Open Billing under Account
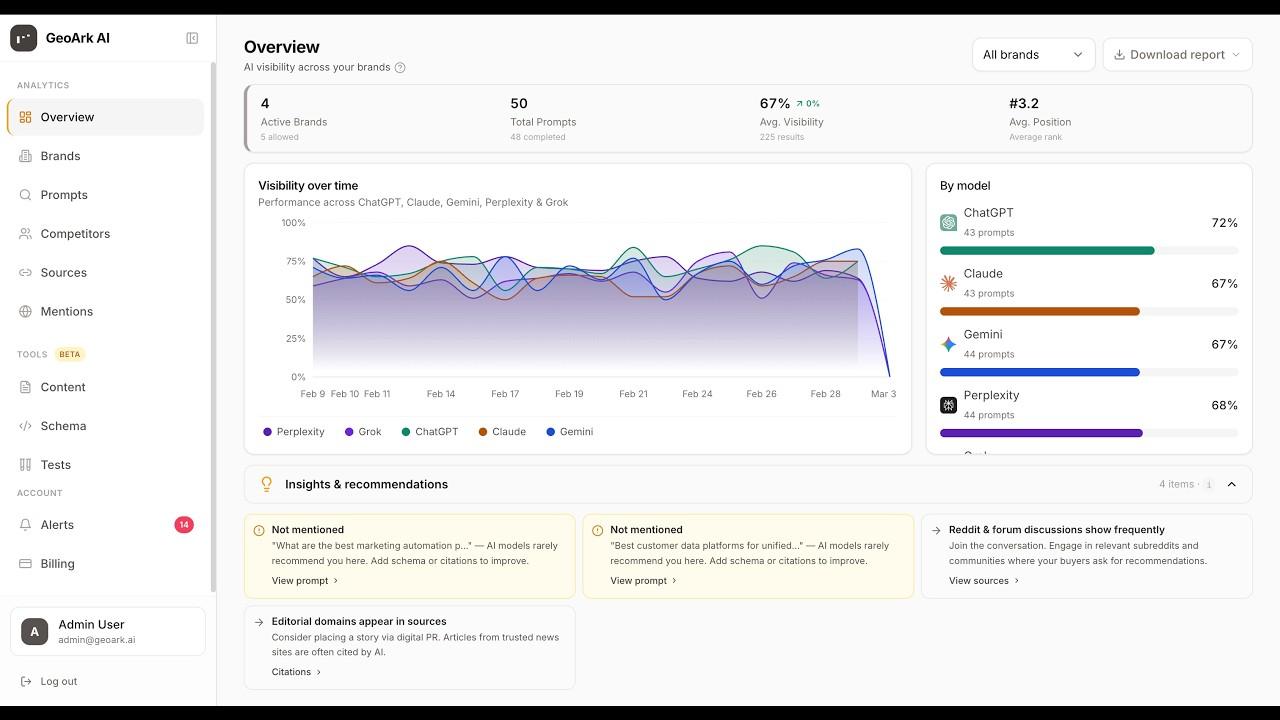The height and width of the screenshot is (720, 1280). pyautogui.click(x=55, y=563)
